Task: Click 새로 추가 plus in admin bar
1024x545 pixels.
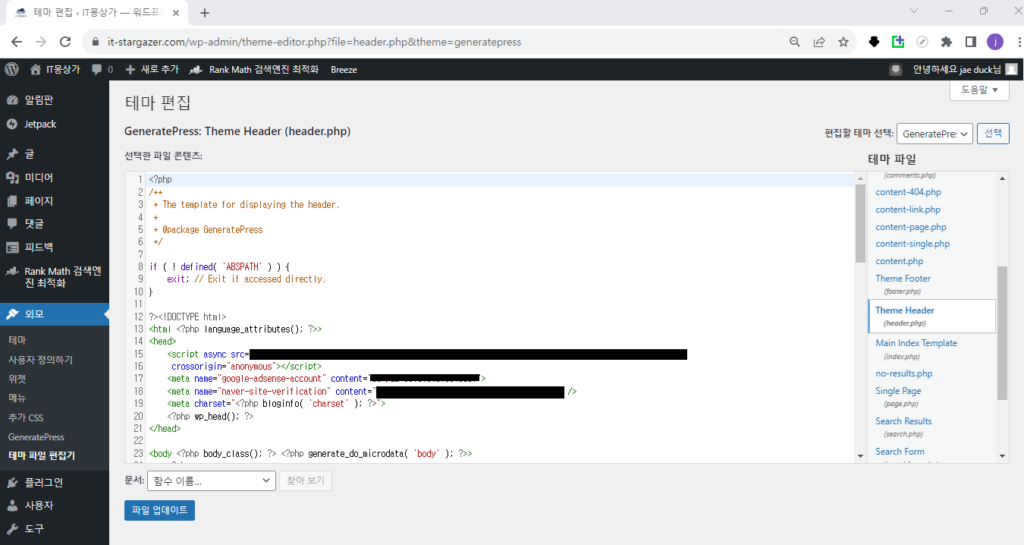Action: (152, 69)
